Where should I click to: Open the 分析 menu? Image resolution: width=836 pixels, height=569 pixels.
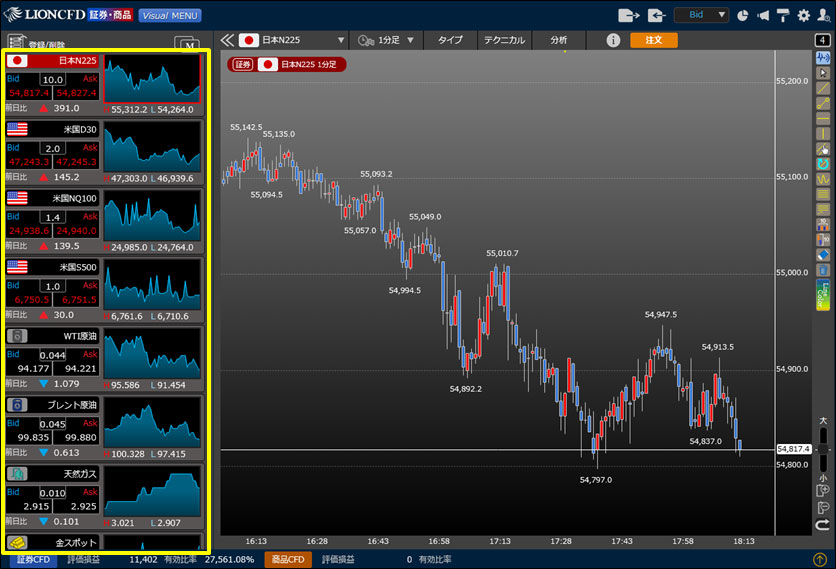tap(558, 41)
